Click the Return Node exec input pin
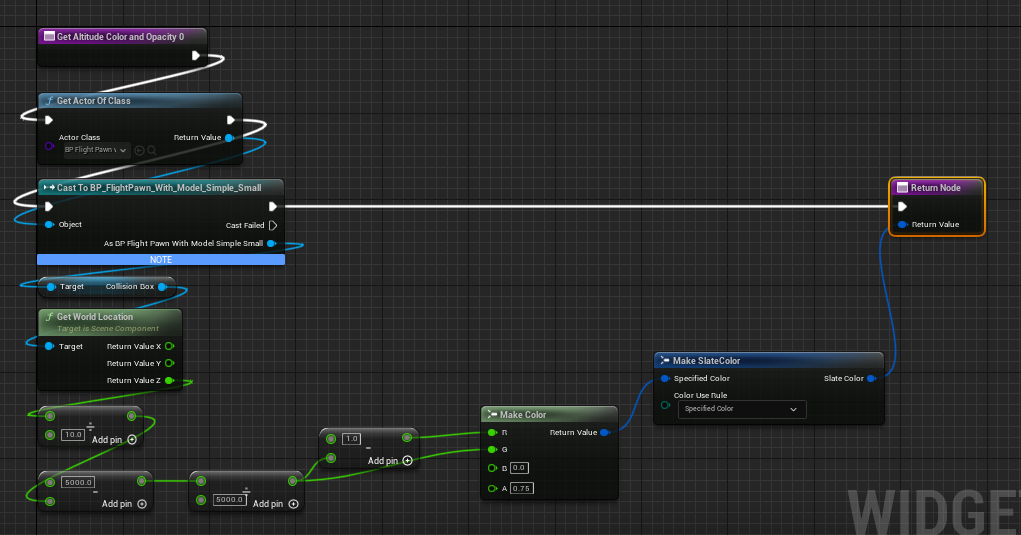Image resolution: width=1021 pixels, height=535 pixels. tap(902, 206)
